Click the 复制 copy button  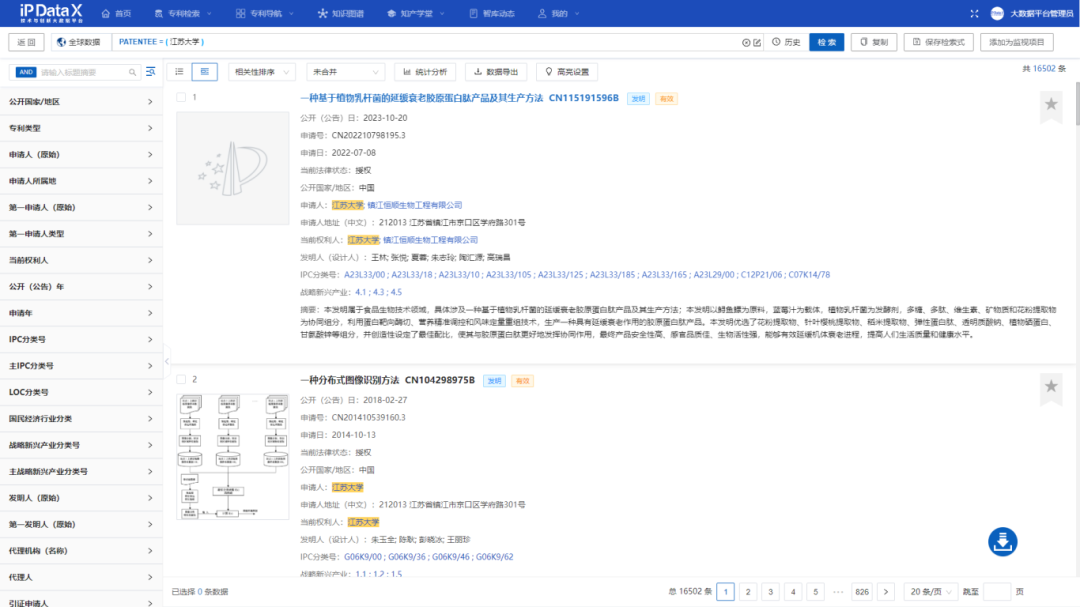[x=873, y=42]
